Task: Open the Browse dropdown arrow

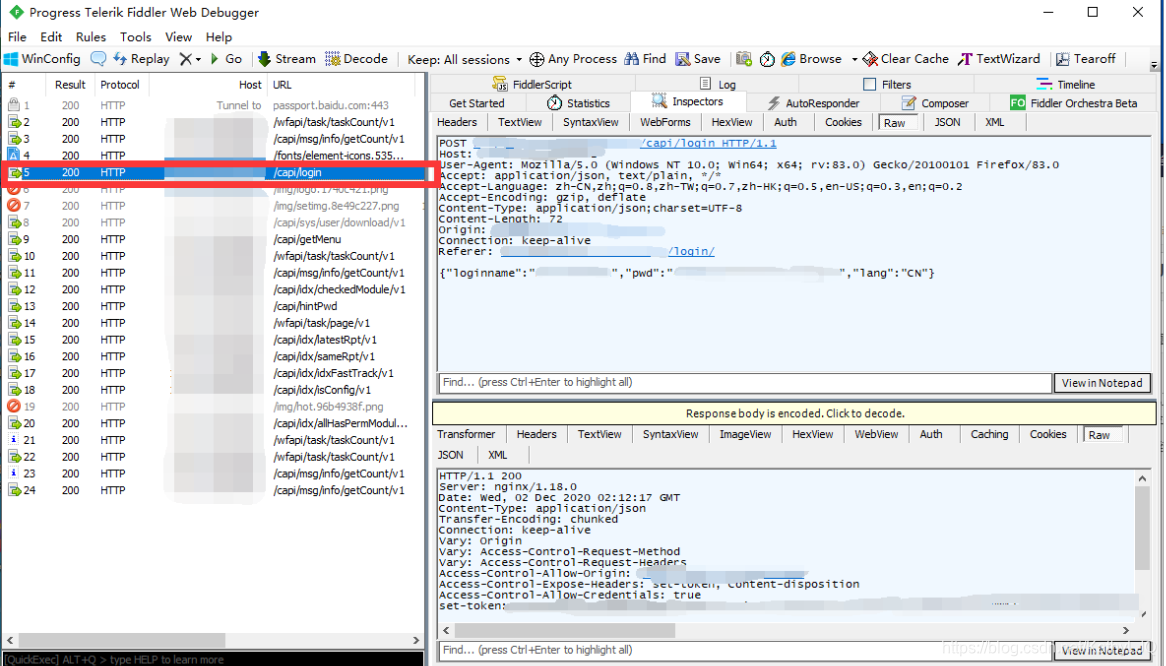Action: pos(854,59)
